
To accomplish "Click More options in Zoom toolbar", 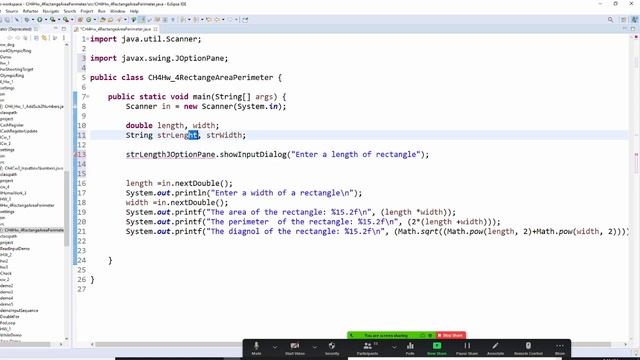I will pyautogui.click(x=560, y=348).
